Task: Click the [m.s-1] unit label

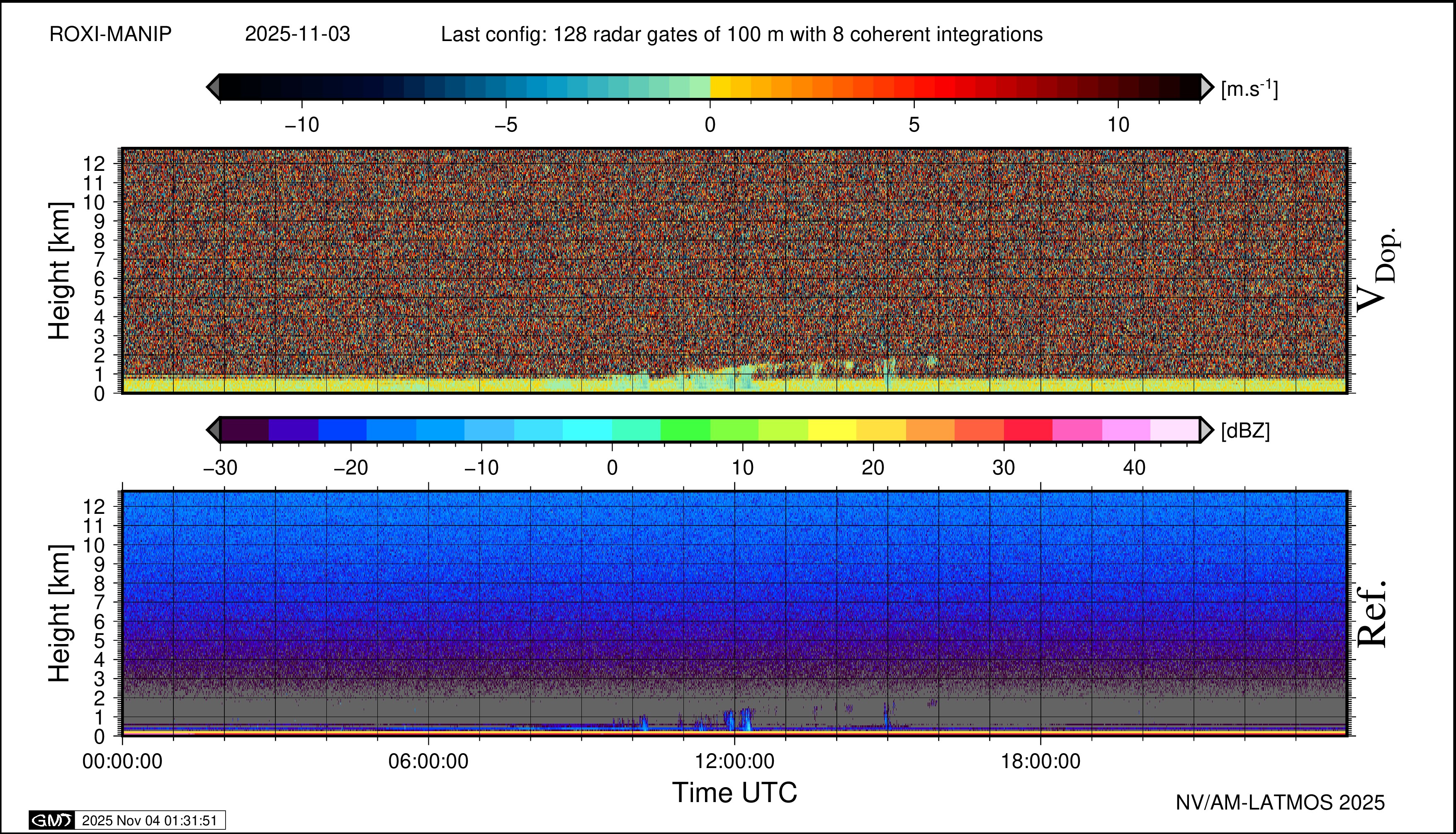Action: [1249, 89]
